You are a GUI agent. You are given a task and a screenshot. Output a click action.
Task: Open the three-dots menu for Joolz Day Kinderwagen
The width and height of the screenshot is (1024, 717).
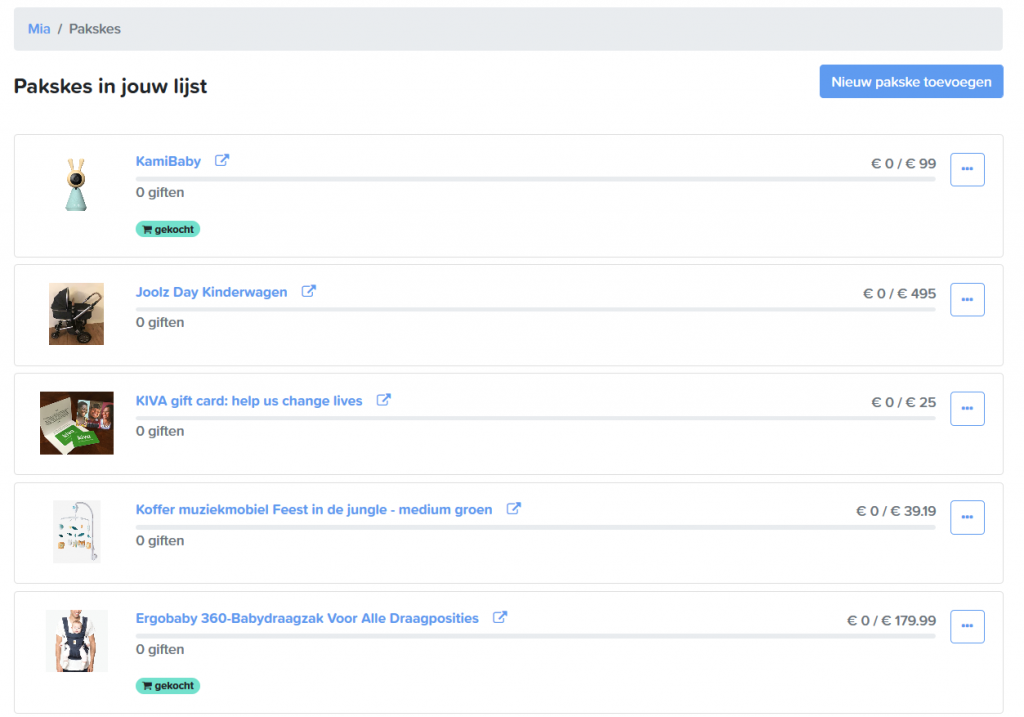pyautogui.click(x=967, y=300)
